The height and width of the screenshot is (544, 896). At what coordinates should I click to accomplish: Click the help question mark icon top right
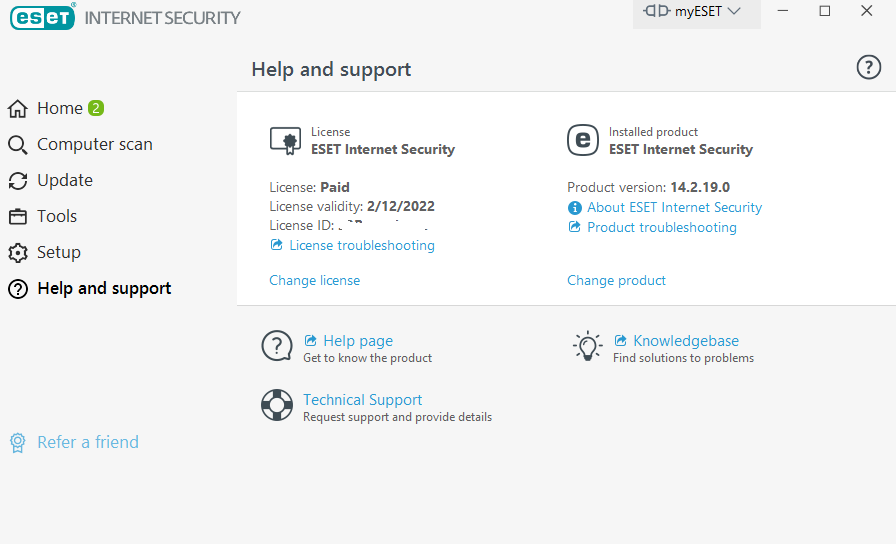tap(868, 67)
